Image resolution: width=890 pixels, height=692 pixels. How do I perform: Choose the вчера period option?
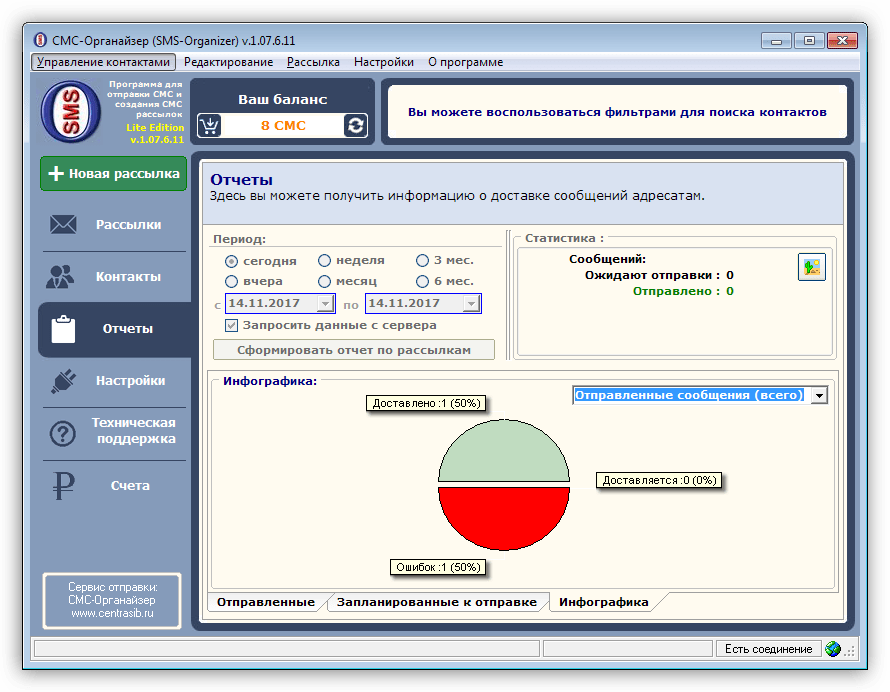[232, 281]
